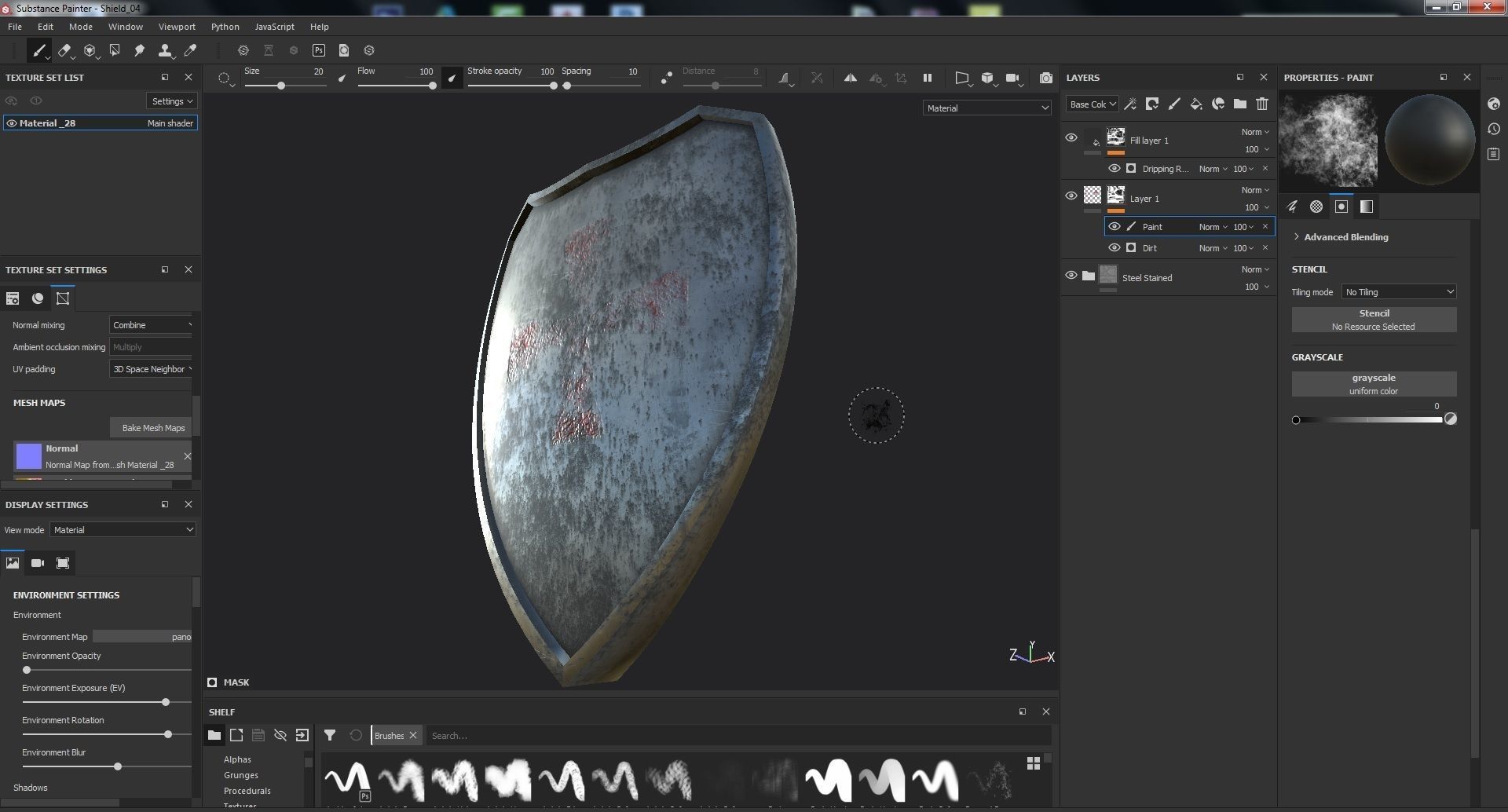Open the Export to Photoshop icon
This screenshot has width=1508, height=812.
(319, 49)
